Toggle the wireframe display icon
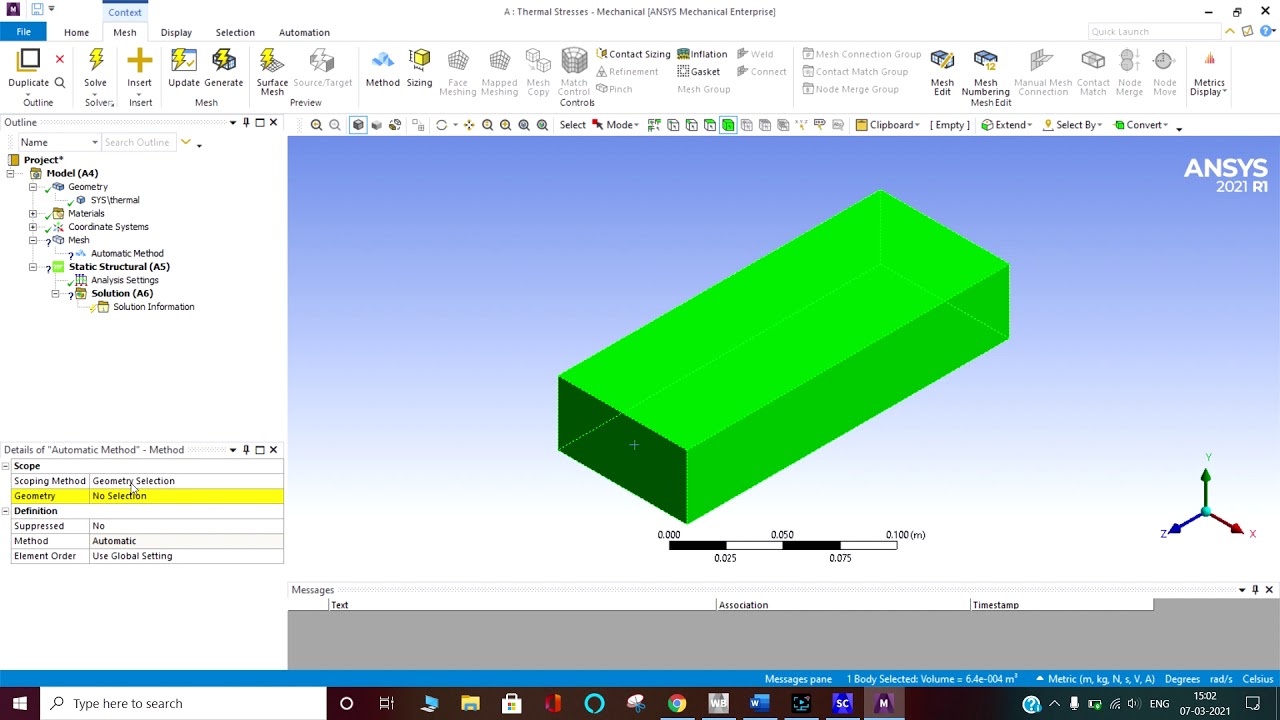The image size is (1280, 720). [395, 125]
